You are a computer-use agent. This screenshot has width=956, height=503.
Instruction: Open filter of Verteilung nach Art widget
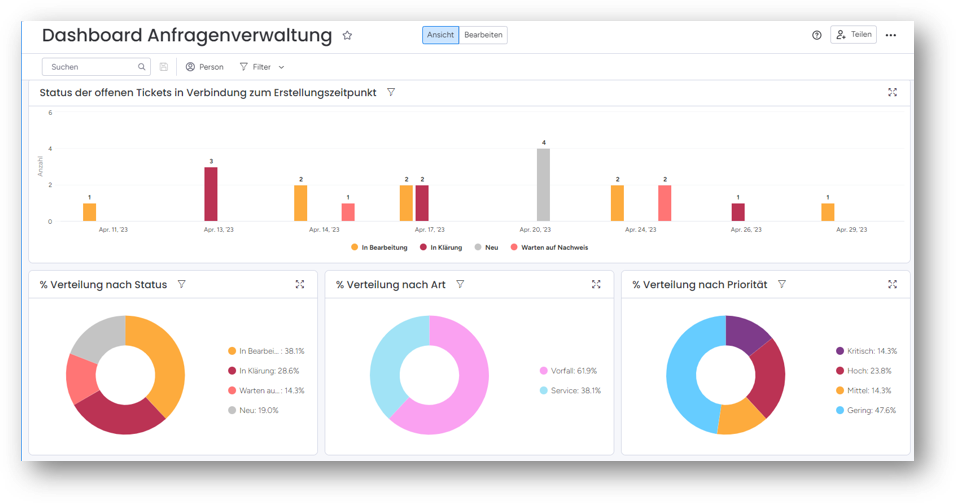[460, 285]
